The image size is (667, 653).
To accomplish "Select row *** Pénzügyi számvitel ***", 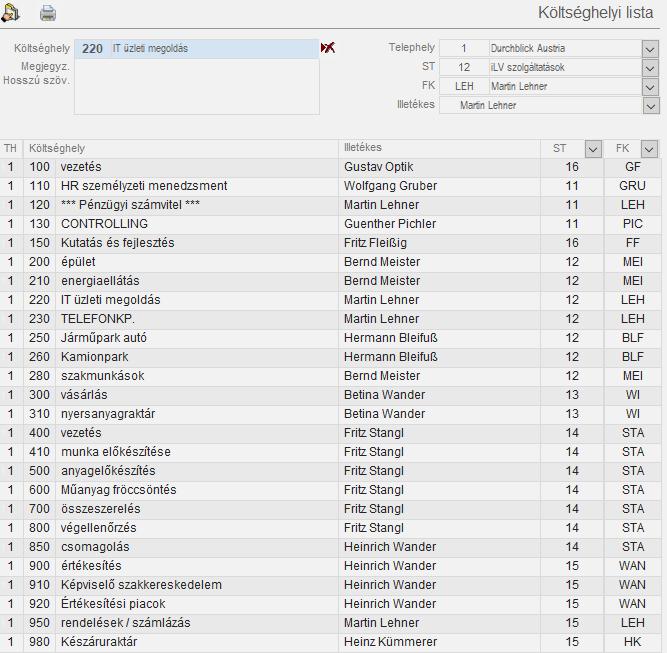I will [330, 205].
